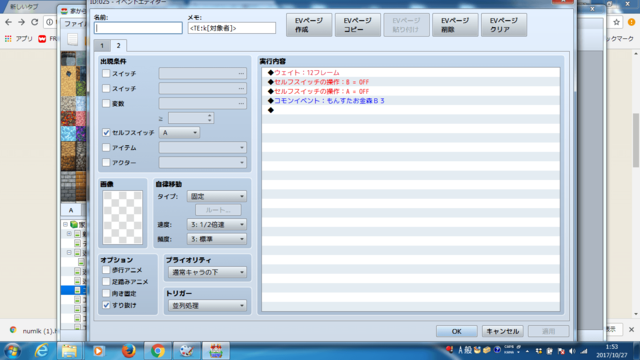Open the Windows Start menu
This screenshot has width=640, height=360.
click(x=12, y=351)
